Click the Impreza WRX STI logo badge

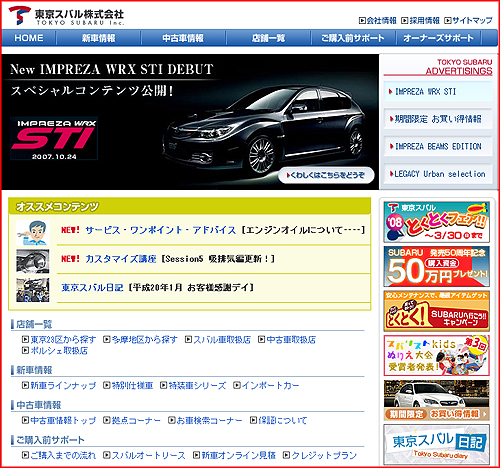click(54, 138)
